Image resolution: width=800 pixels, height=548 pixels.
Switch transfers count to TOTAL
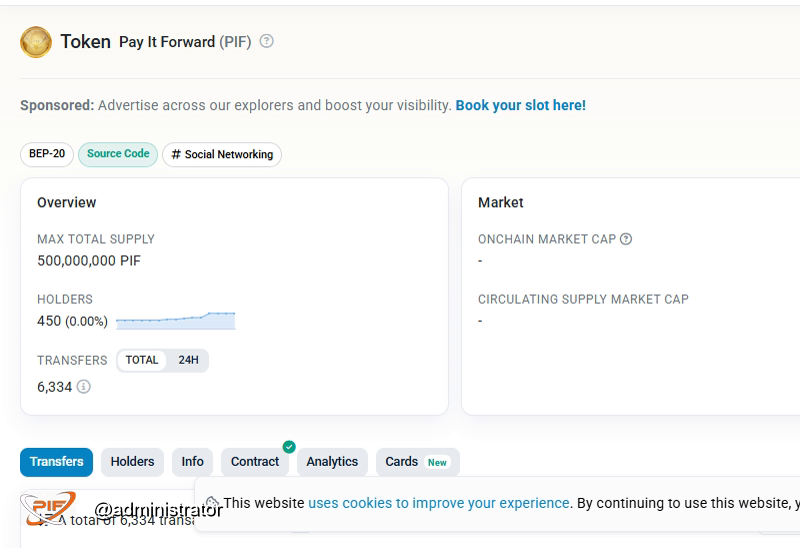(x=142, y=360)
